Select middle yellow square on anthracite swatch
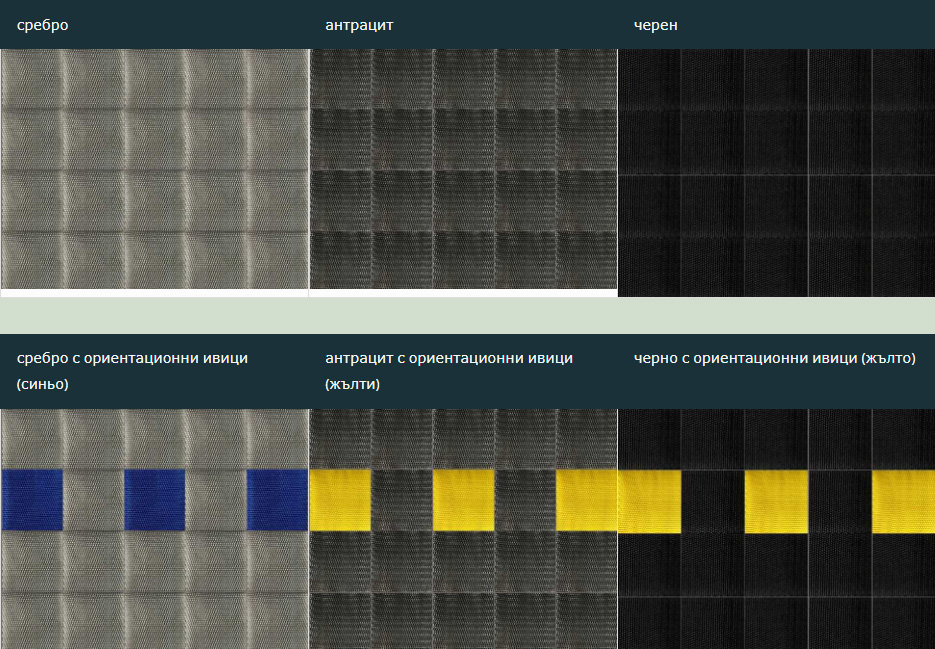The image size is (935, 649). pos(463,499)
